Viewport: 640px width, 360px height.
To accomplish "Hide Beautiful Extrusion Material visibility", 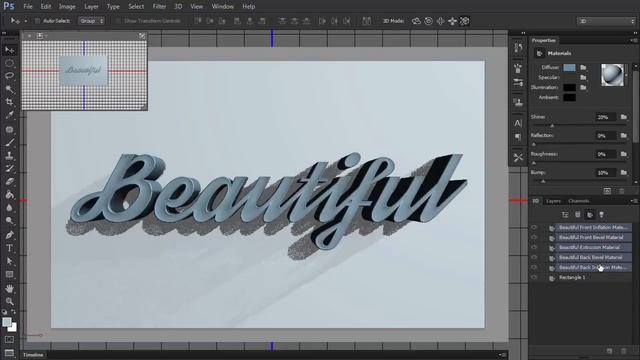I will pos(534,247).
